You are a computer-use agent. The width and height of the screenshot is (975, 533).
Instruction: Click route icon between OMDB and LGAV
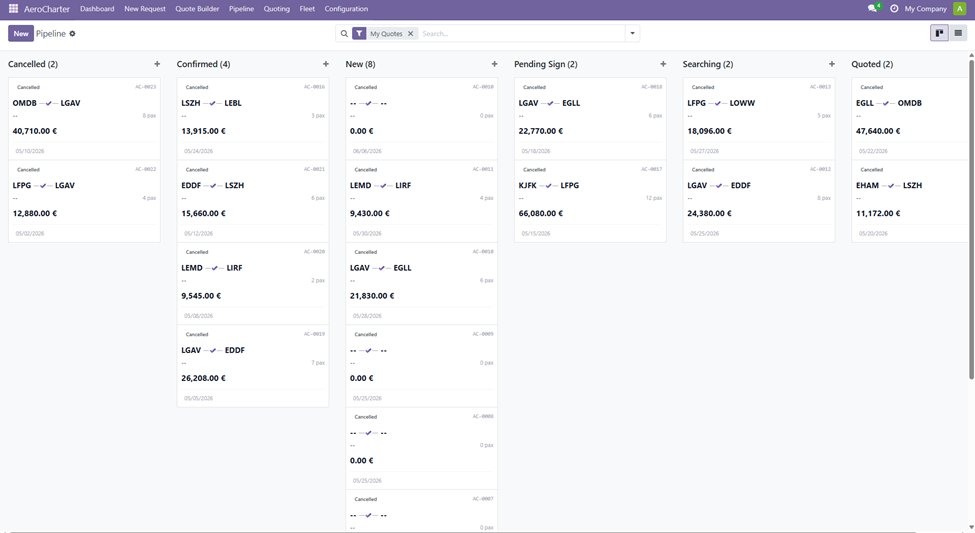[x=49, y=103]
